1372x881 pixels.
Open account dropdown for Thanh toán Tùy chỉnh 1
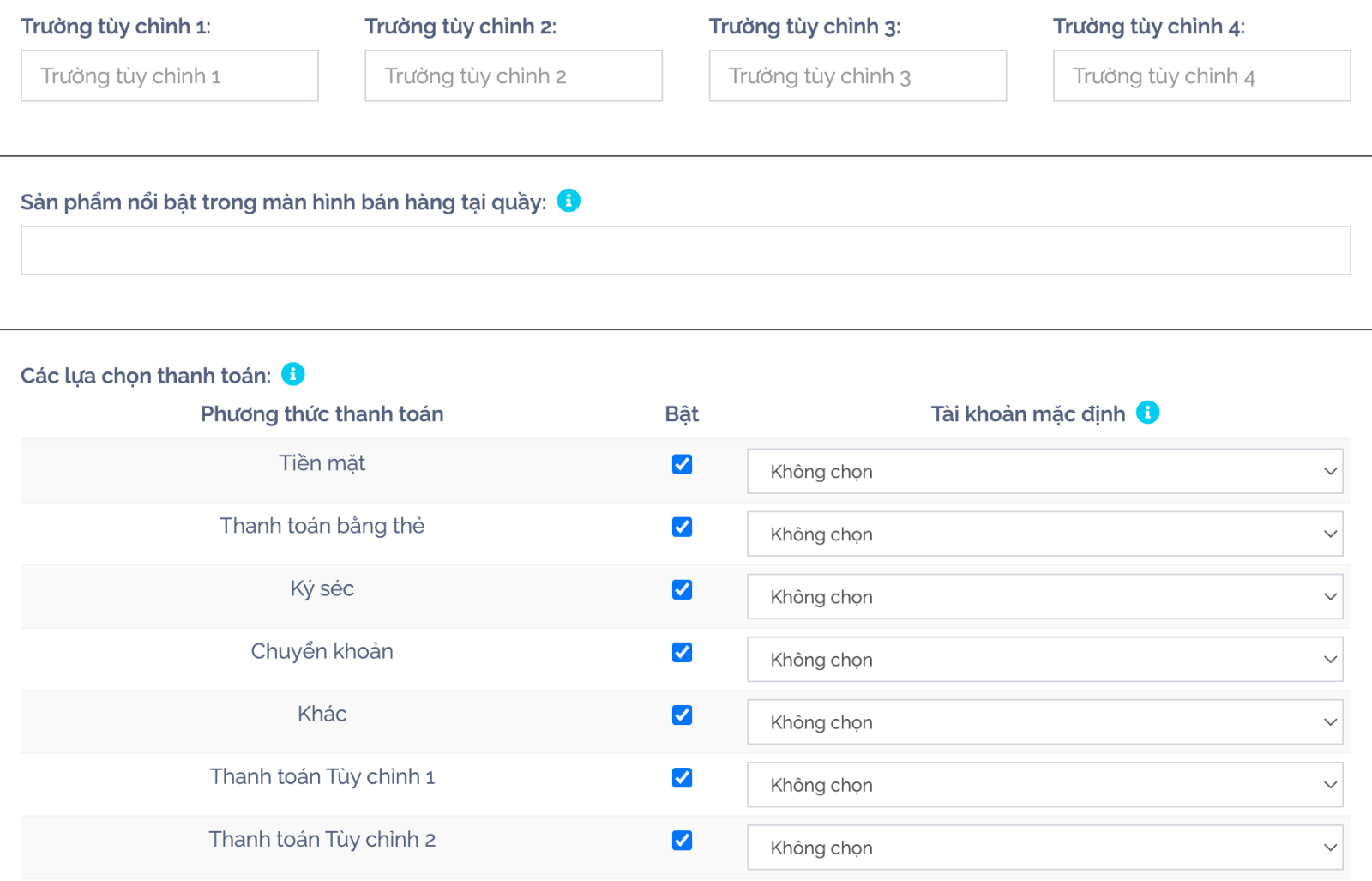(x=1044, y=785)
